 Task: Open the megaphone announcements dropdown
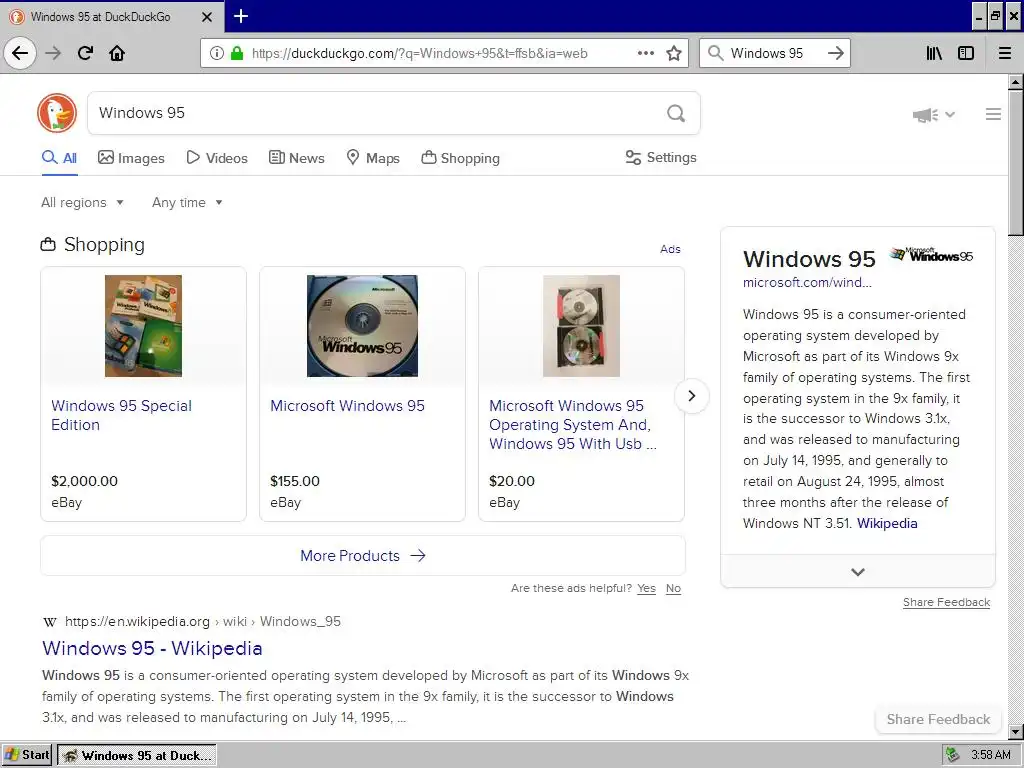click(x=934, y=115)
